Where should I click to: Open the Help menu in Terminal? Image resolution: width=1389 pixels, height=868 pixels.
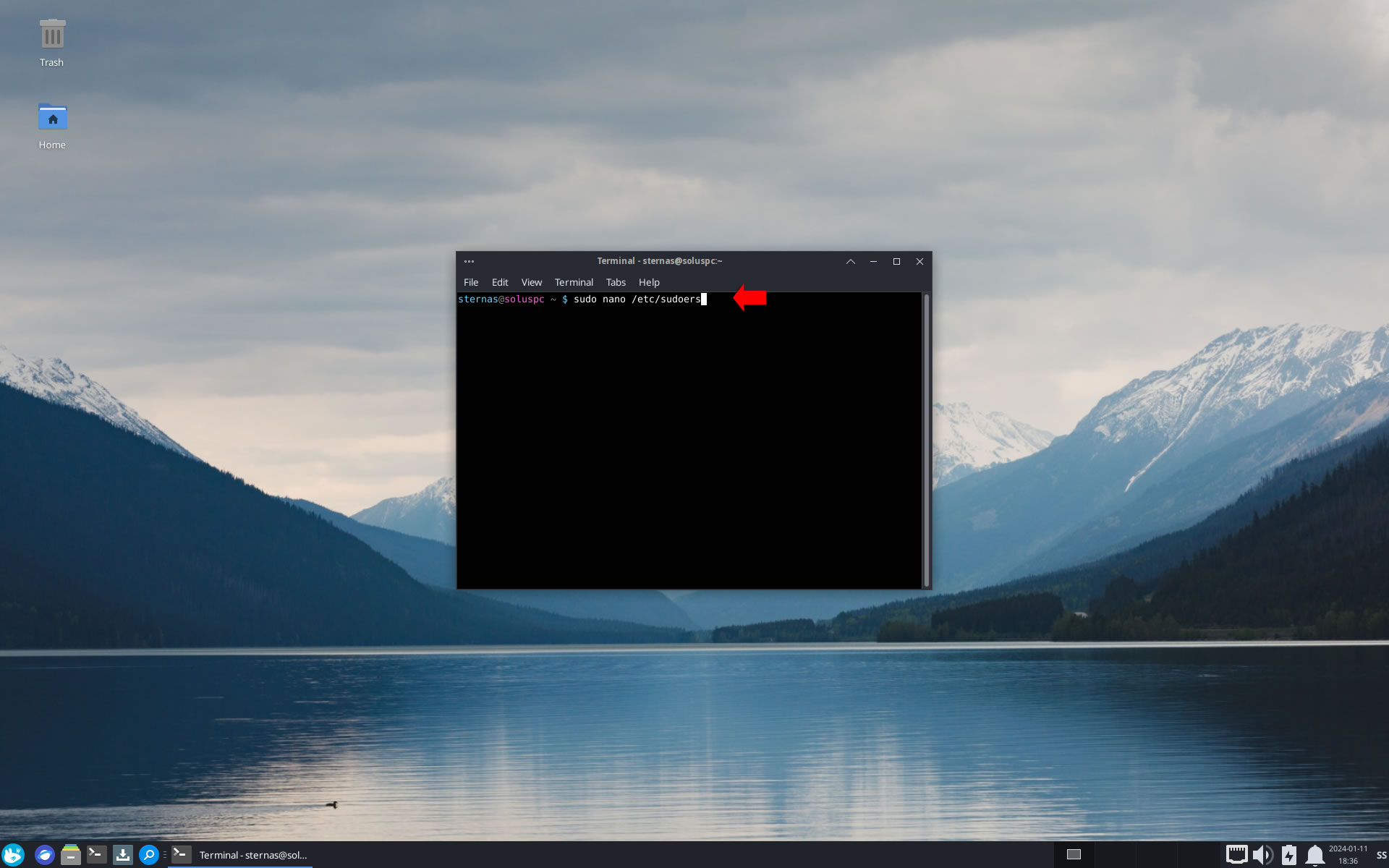(649, 282)
